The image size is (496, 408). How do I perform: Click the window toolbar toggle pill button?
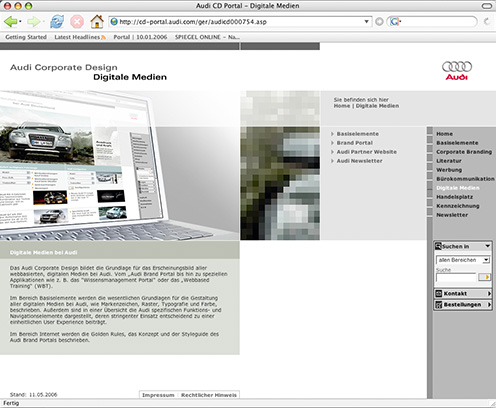[x=487, y=6]
